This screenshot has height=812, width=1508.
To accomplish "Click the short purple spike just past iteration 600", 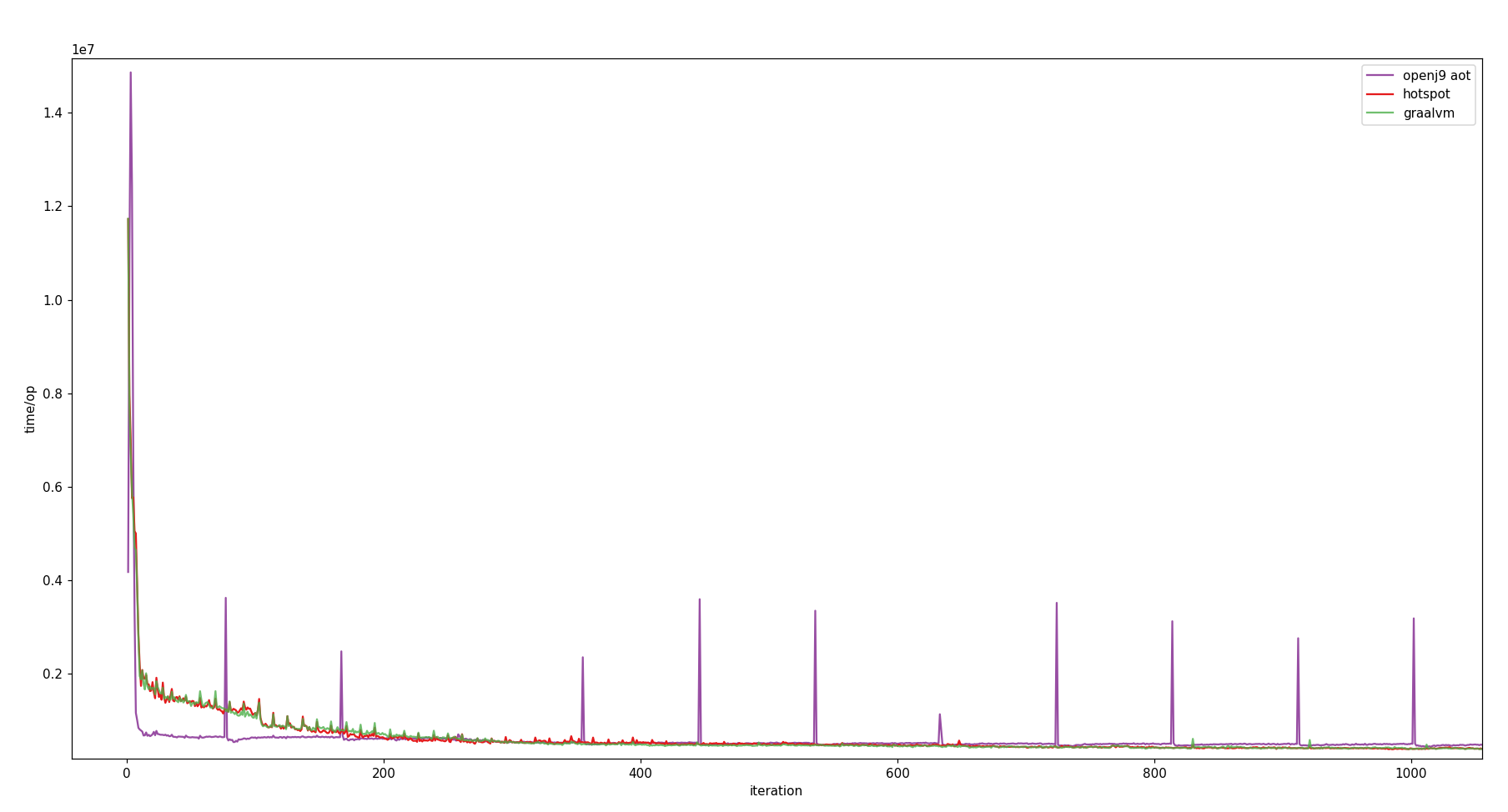I will 939,714.
